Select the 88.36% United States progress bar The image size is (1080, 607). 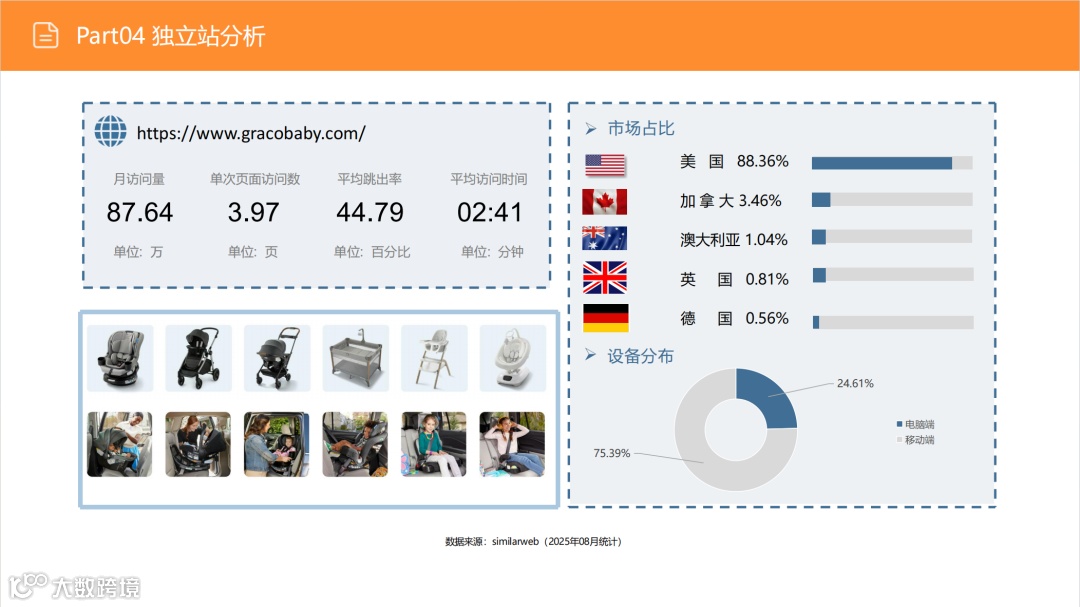(x=892, y=163)
